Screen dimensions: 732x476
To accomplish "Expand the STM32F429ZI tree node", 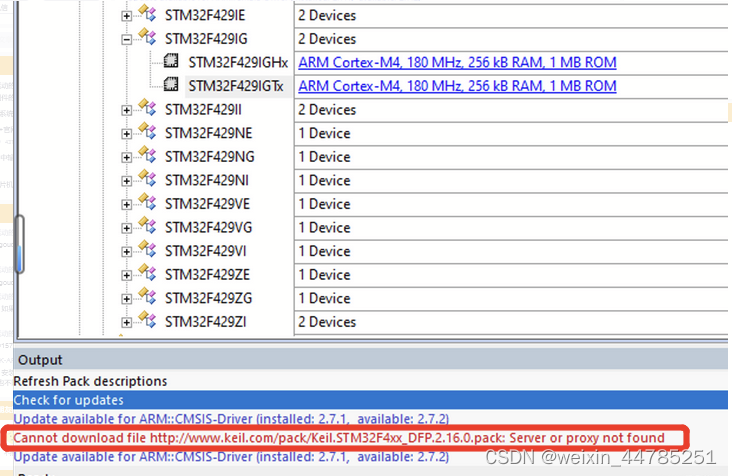I will 127,322.
